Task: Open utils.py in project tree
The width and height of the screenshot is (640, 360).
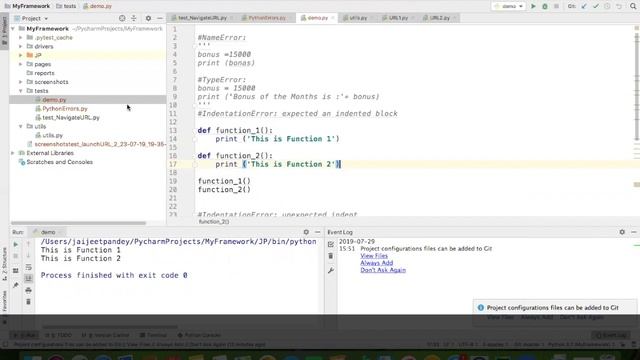Action: [x=53, y=135]
